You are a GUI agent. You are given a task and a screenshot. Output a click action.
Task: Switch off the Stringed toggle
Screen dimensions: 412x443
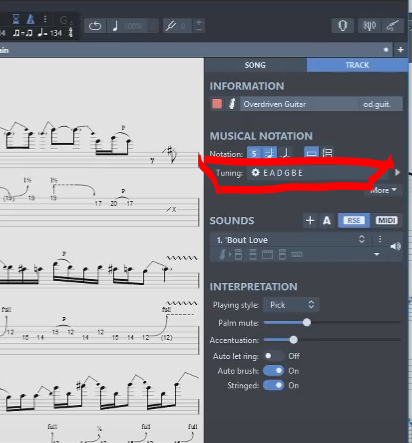(274, 385)
